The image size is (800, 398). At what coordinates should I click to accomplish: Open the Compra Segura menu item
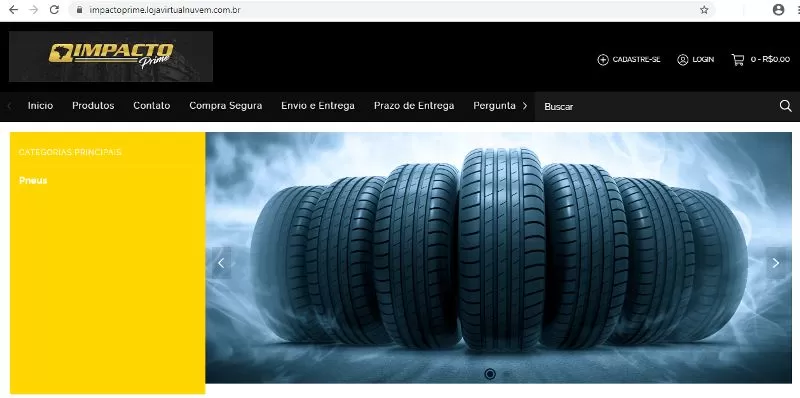tap(226, 106)
